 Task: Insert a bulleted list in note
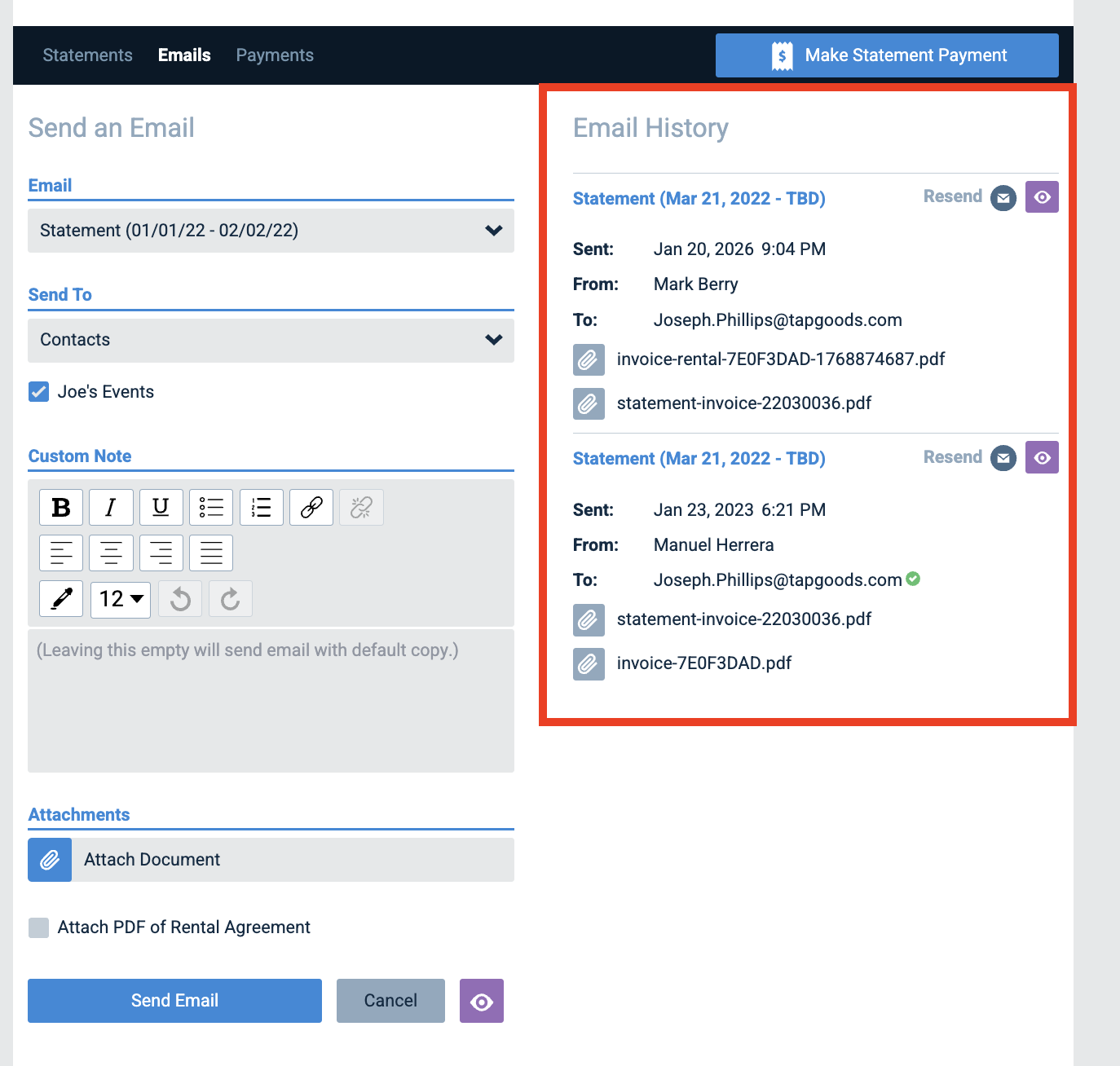pos(211,508)
